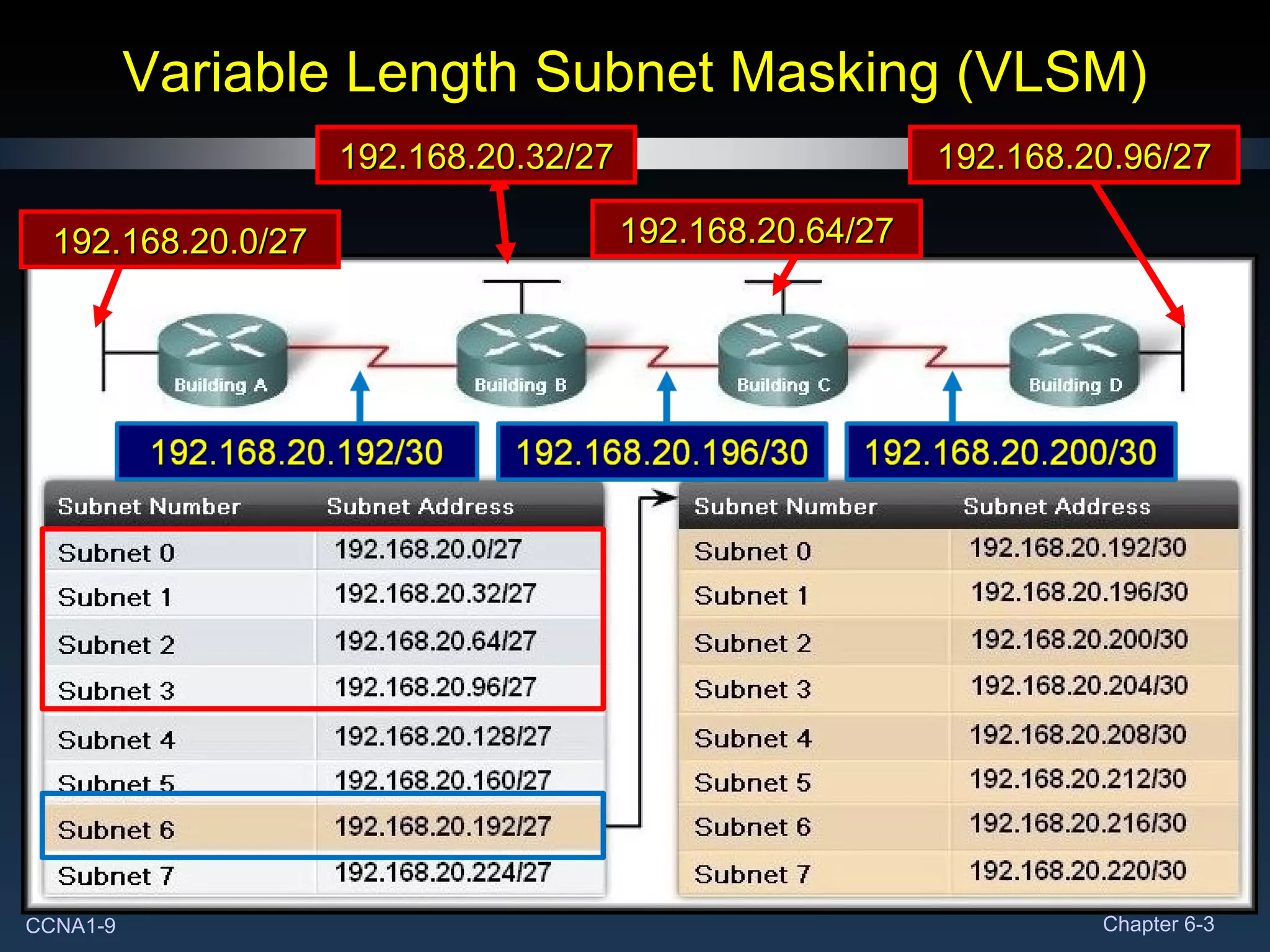Select Subnet 4 row label in left table
1270x952 pixels.
[x=116, y=740]
